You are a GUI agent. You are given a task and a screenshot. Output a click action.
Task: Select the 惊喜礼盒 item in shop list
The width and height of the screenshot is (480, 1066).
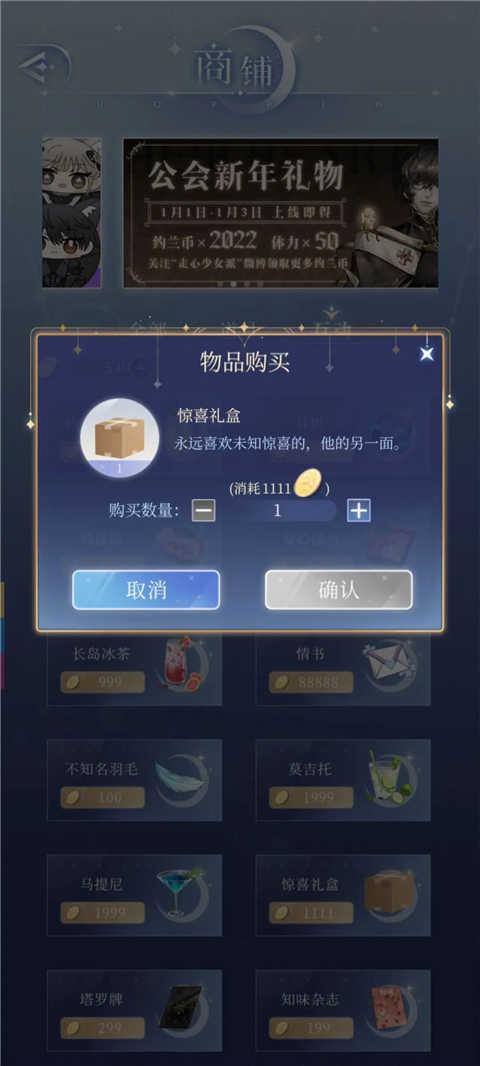tap(343, 895)
